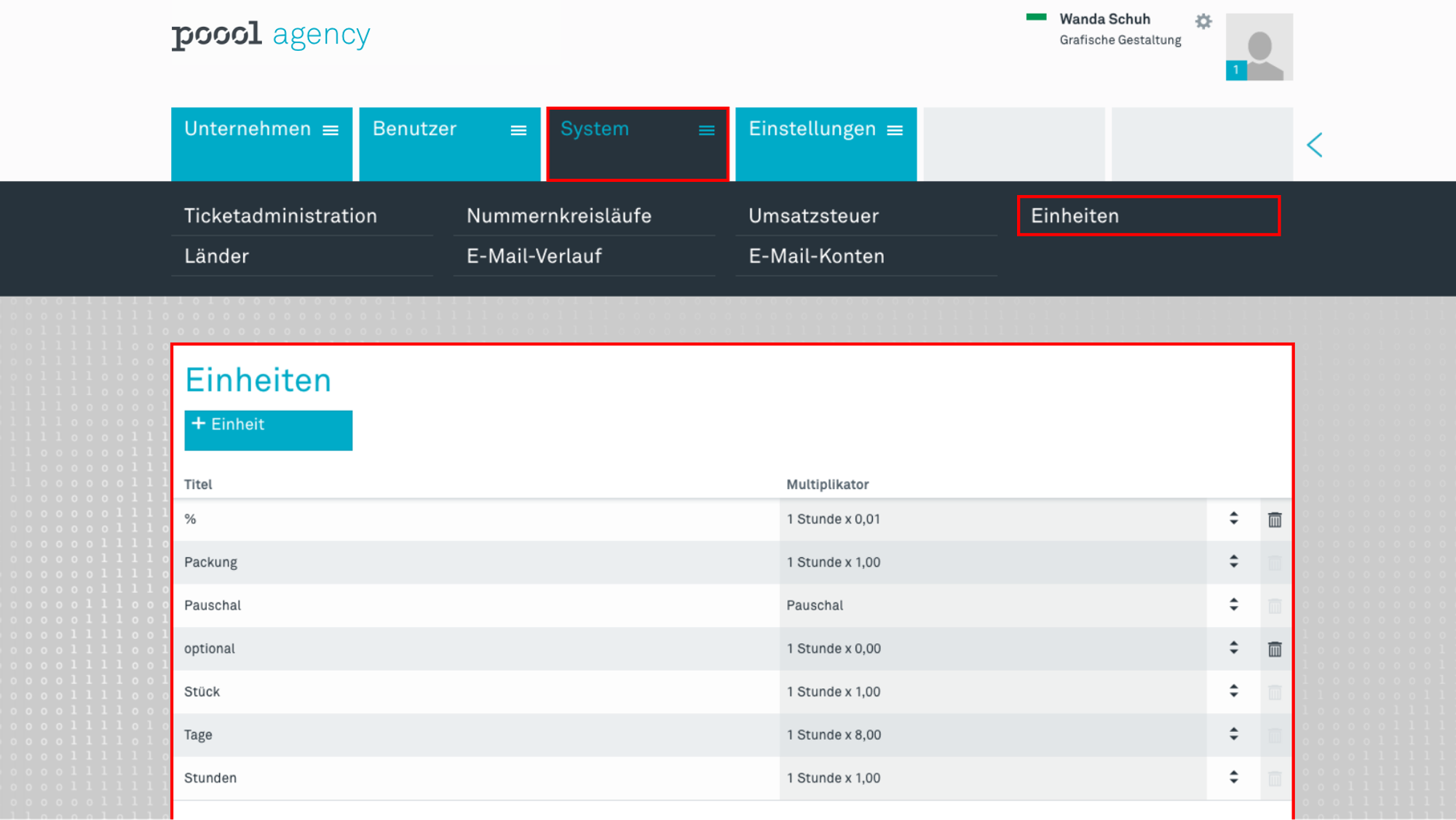Click the user avatar picture

click(x=1259, y=47)
